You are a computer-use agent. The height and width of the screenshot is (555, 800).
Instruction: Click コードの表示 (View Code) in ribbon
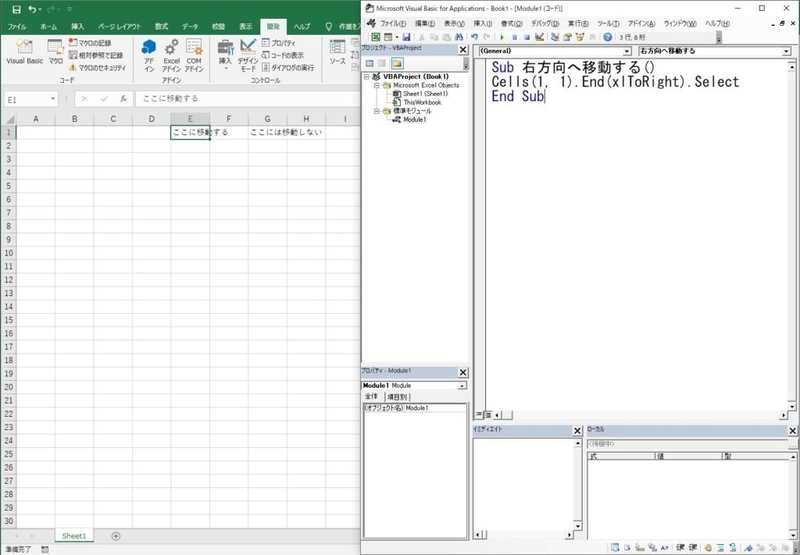283,55
